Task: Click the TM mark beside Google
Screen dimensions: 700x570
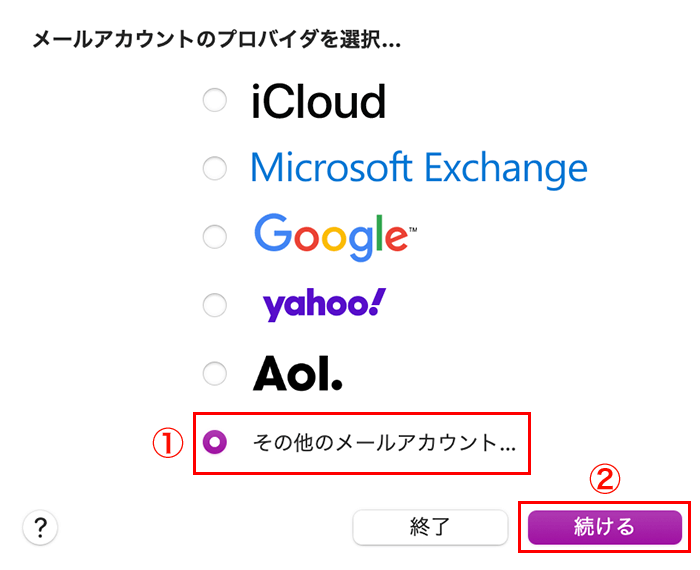Action: pyautogui.click(x=413, y=230)
